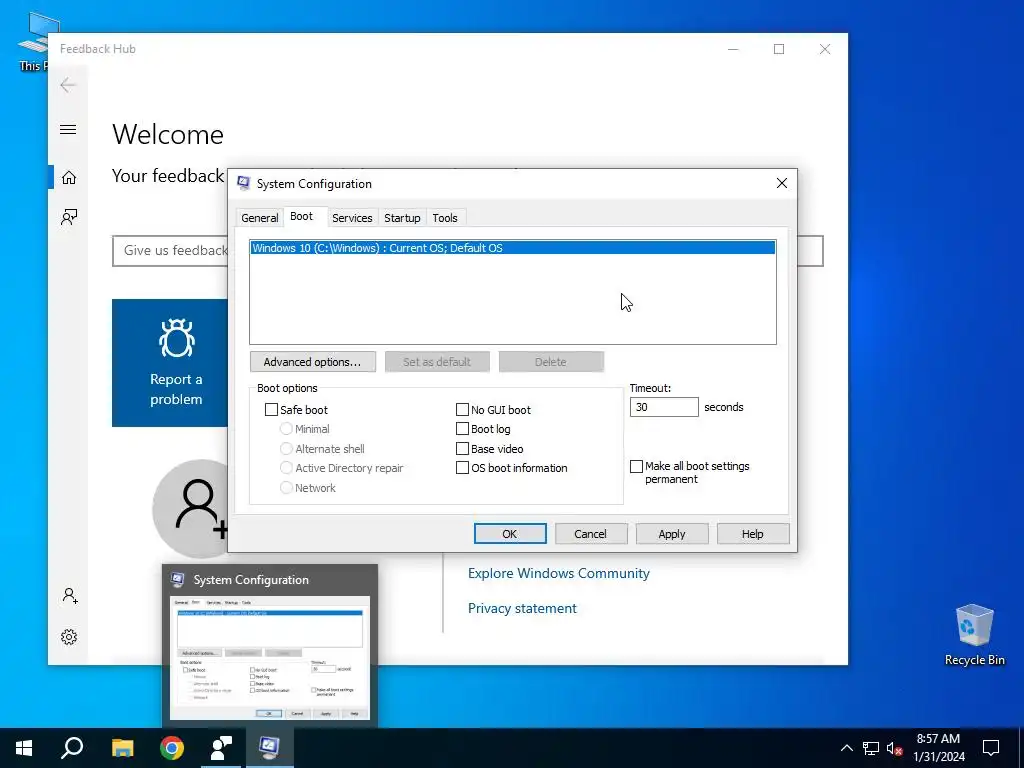Screen dimensions: 1024x768
Task: Open Explore Windows Community link
Action: click(x=558, y=573)
